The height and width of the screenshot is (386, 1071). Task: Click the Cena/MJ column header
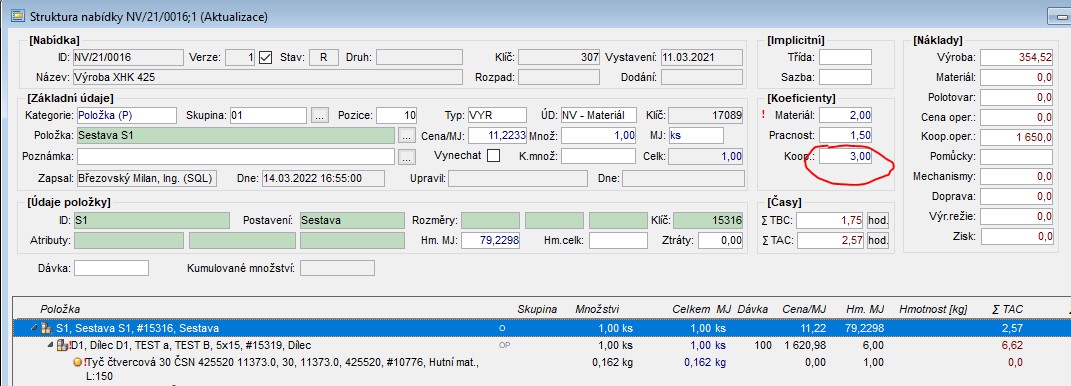click(x=804, y=309)
